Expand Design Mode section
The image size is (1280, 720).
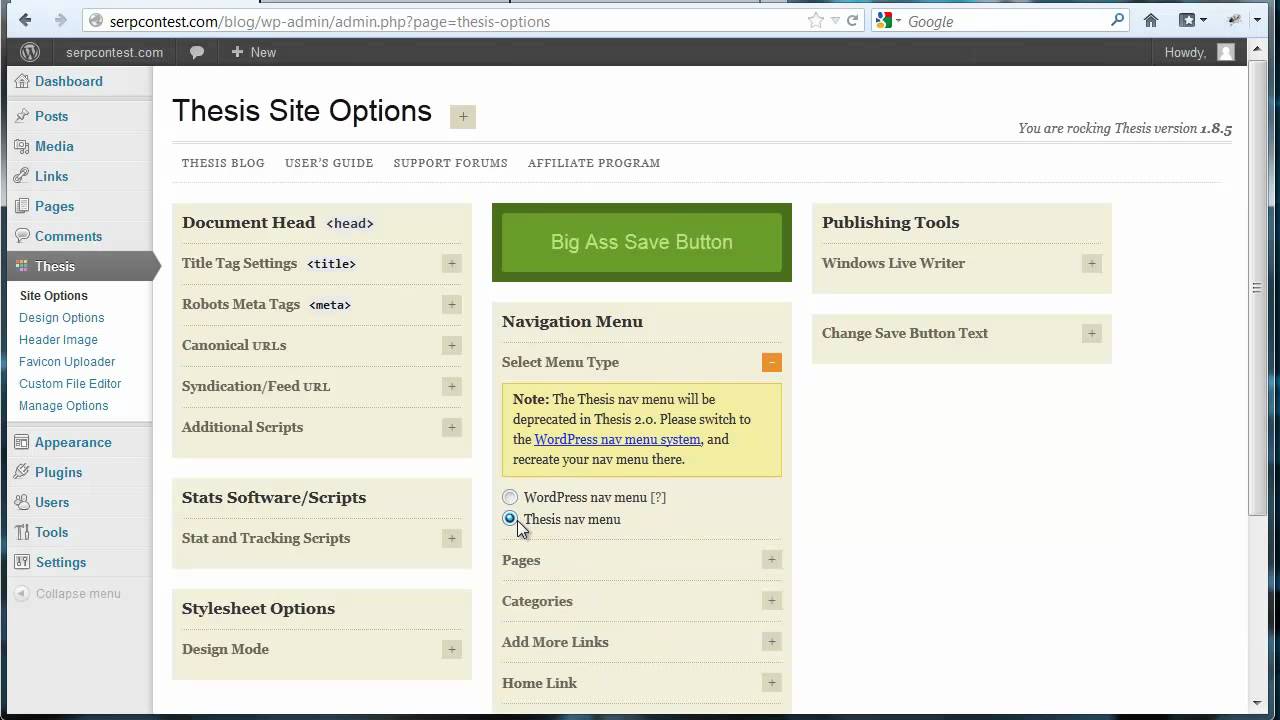452,650
